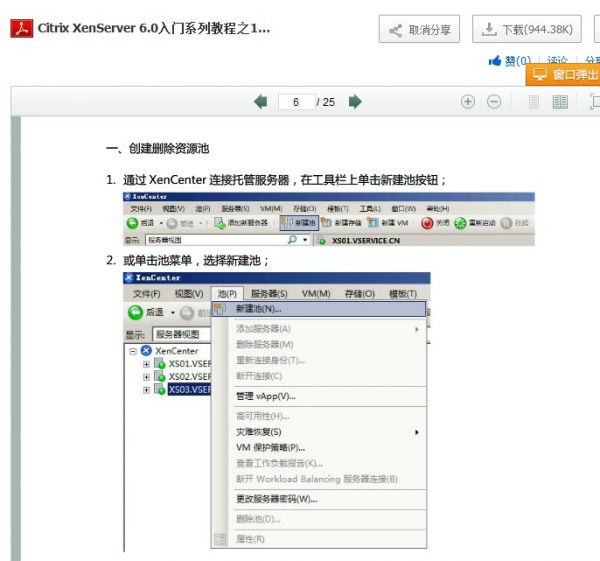Open dropdown arrow beside lower 后退 button

173,313
